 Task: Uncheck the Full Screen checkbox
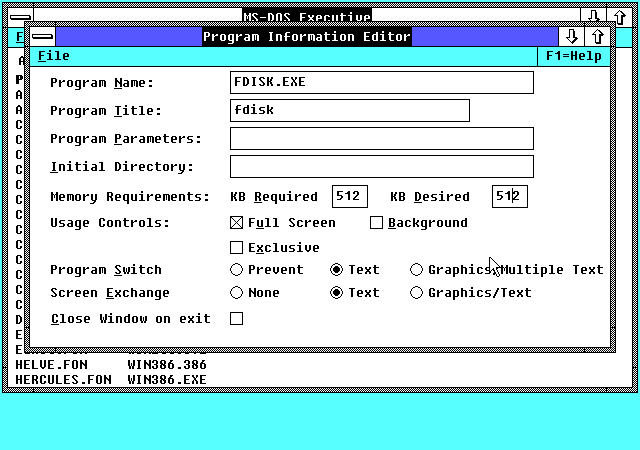236,223
